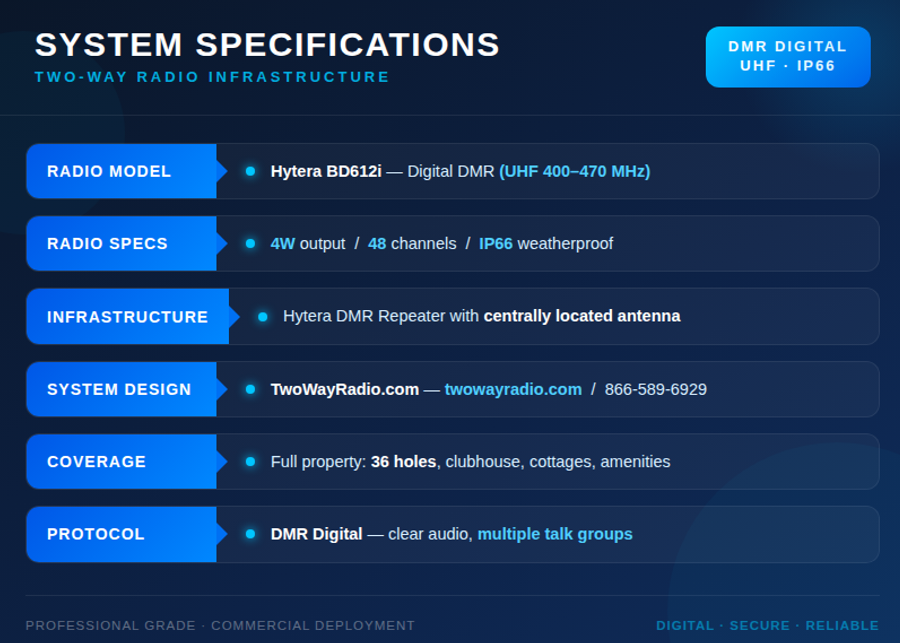
Task: Select the Digital DMR text in the RADIO MODEL row
Action: 451,171
